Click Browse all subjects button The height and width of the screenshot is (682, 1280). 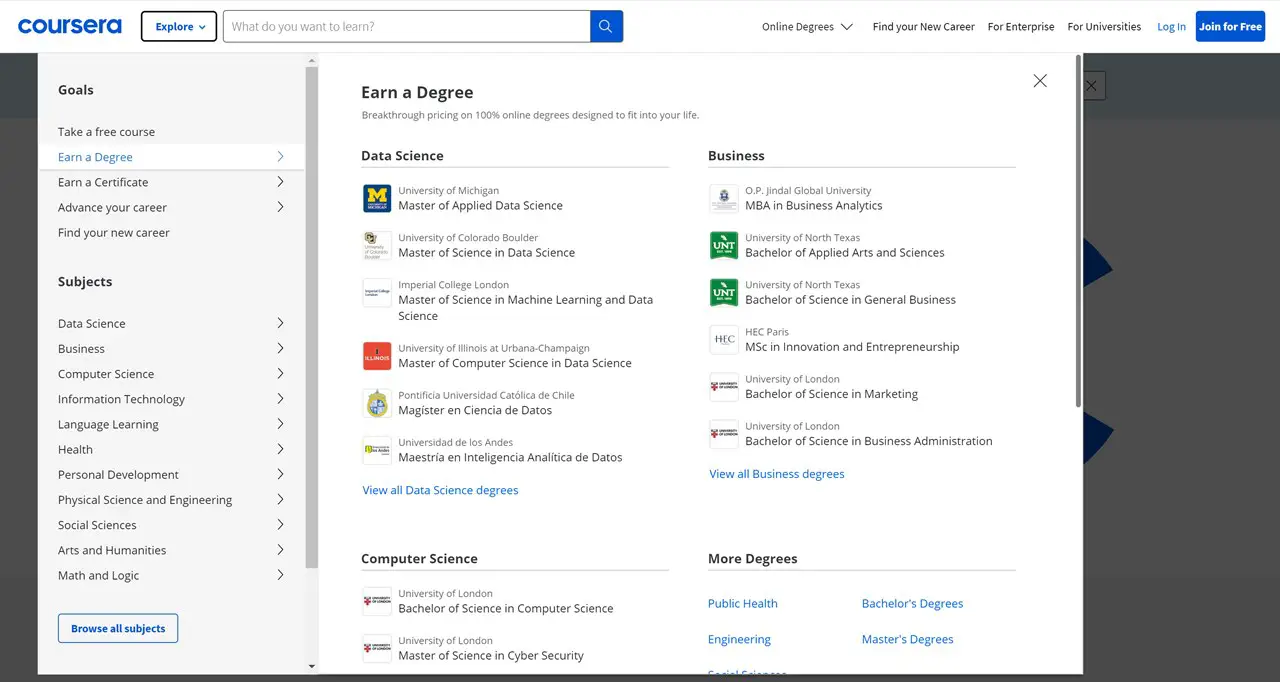118,628
